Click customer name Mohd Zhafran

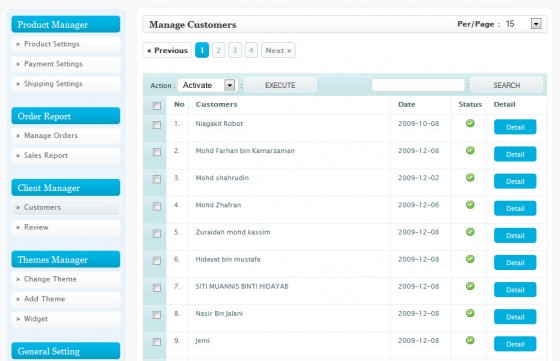point(218,205)
